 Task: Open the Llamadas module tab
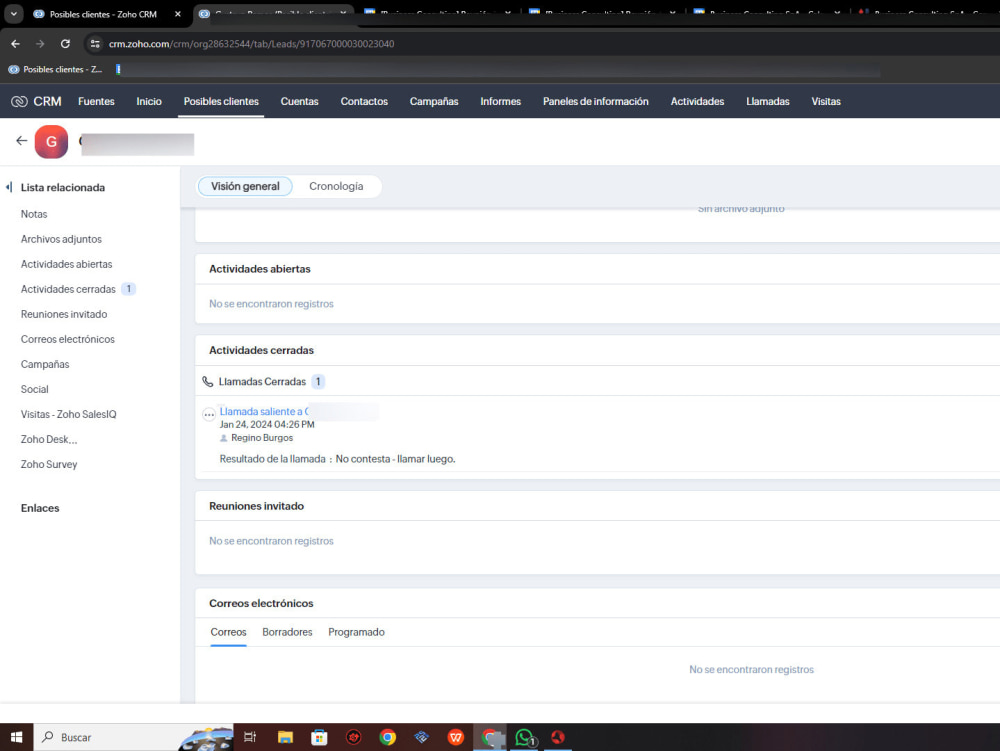click(x=768, y=101)
